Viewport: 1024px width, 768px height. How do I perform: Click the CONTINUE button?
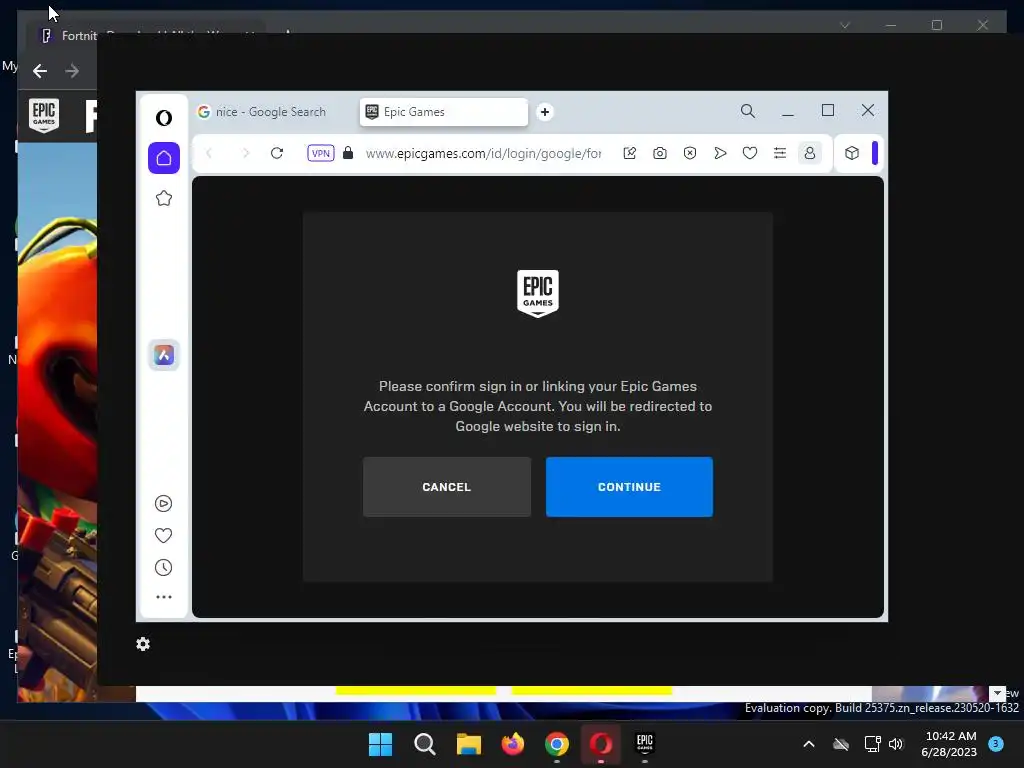point(630,487)
